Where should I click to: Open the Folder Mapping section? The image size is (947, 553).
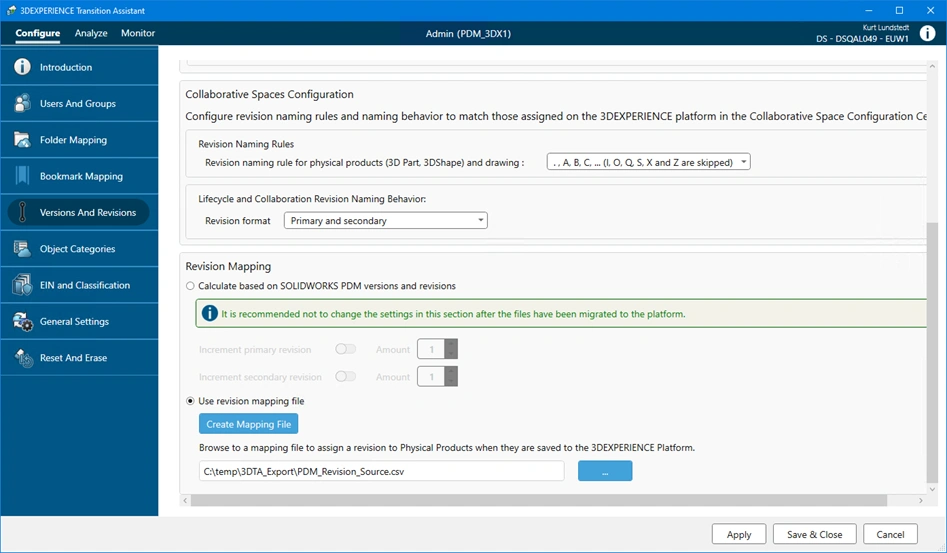pos(79,139)
